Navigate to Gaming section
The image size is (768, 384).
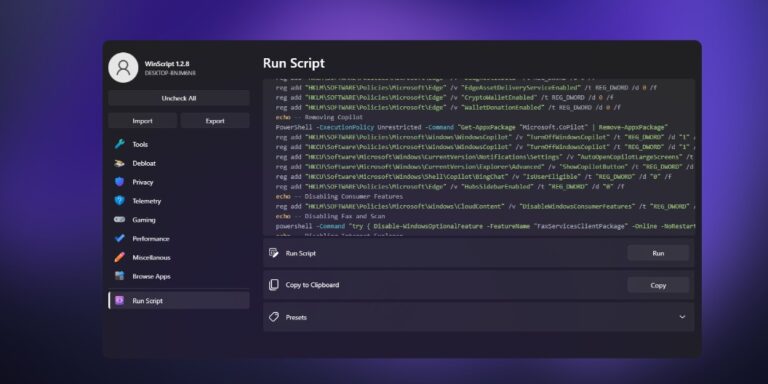click(179, 220)
